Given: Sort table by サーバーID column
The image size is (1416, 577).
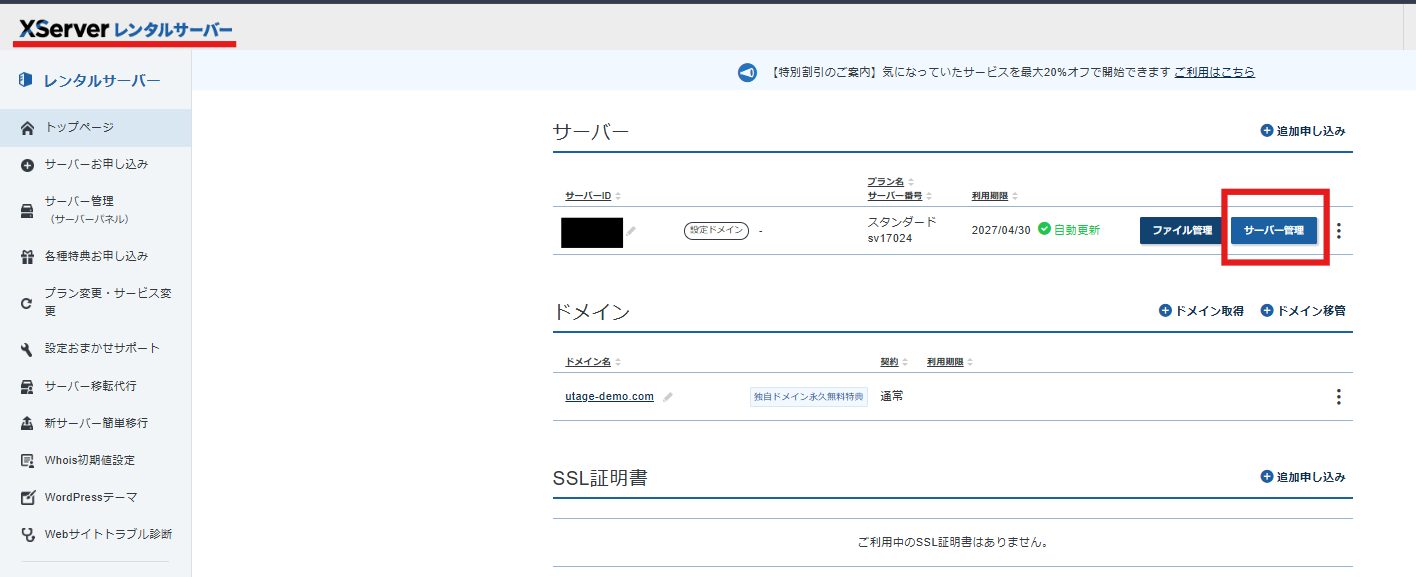Looking at the screenshot, I should coord(593,196).
